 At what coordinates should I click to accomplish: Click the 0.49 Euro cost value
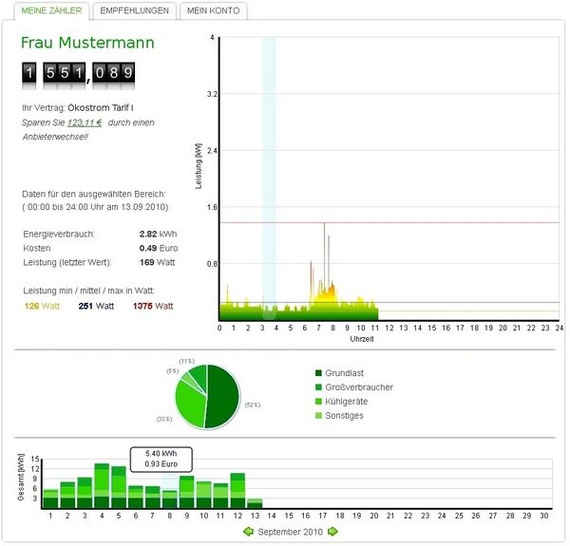158,248
